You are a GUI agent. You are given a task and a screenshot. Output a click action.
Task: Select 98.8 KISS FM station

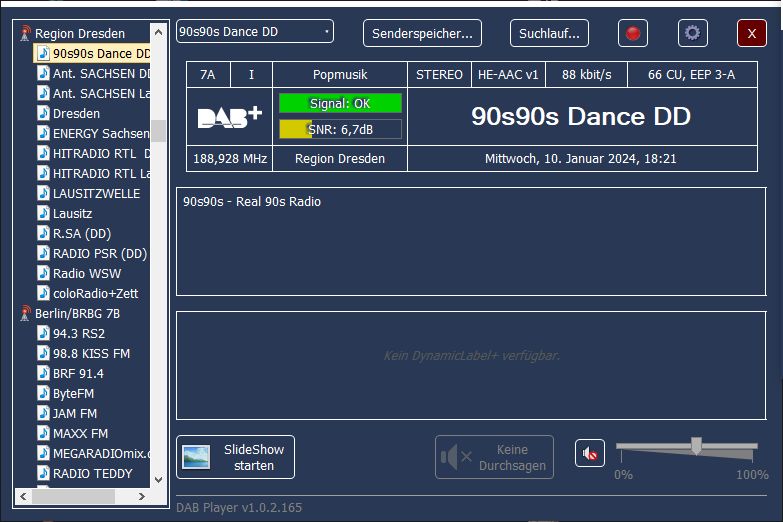pyautogui.click(x=91, y=353)
